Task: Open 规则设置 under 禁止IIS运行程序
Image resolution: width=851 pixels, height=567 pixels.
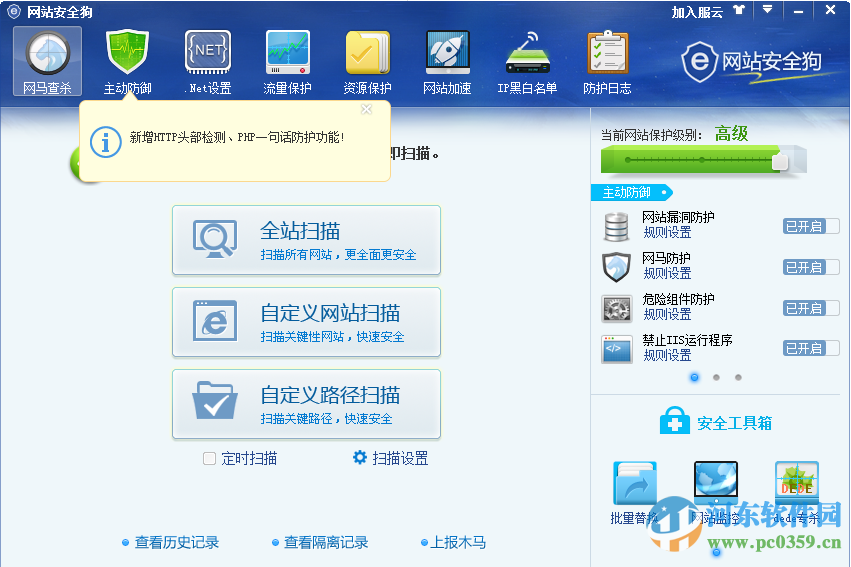Action: click(667, 355)
